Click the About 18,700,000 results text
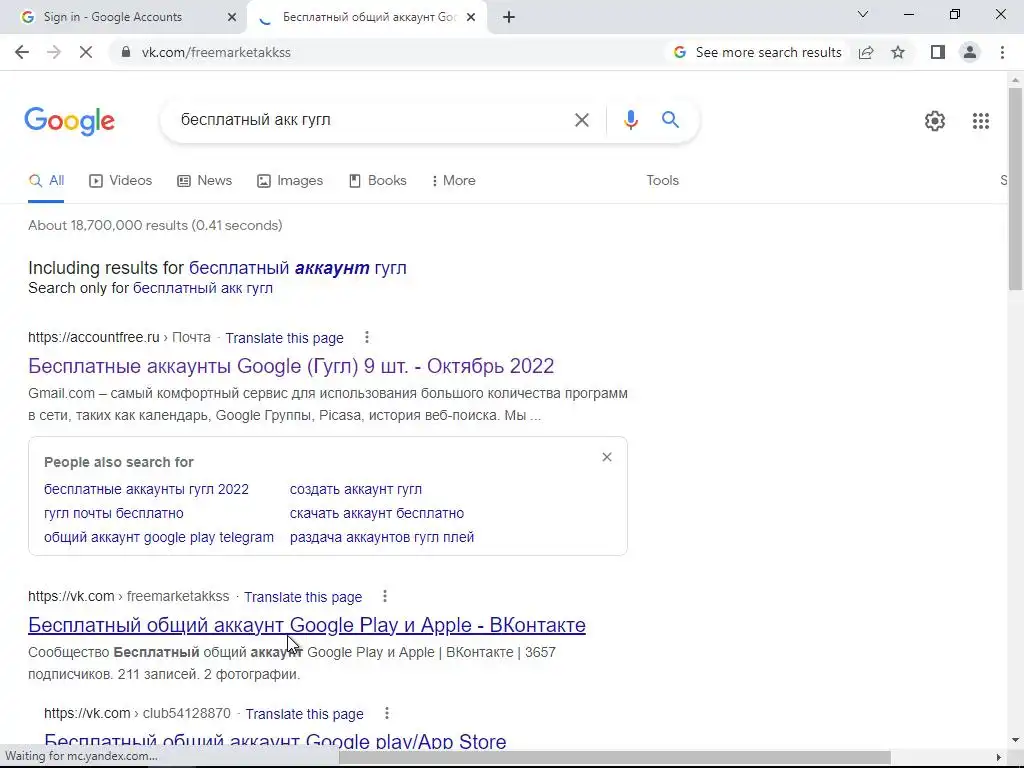This screenshot has height=768, width=1024. pyautogui.click(x=155, y=225)
